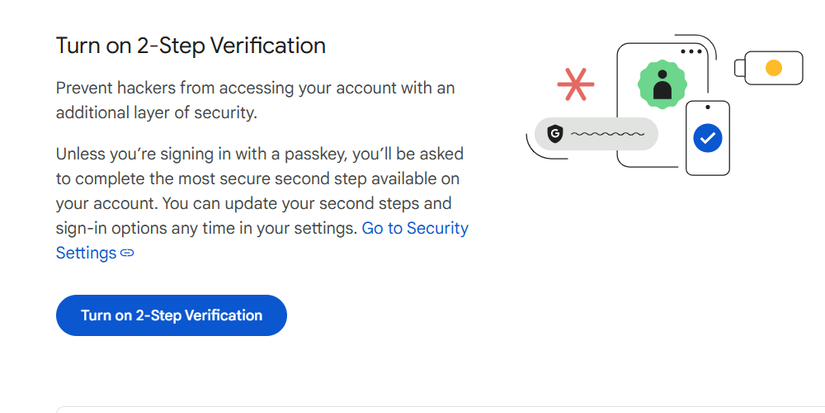Viewport: 825px width, 413px height.
Task: Click the red asterisk icon in illustration
Action: [x=575, y=85]
